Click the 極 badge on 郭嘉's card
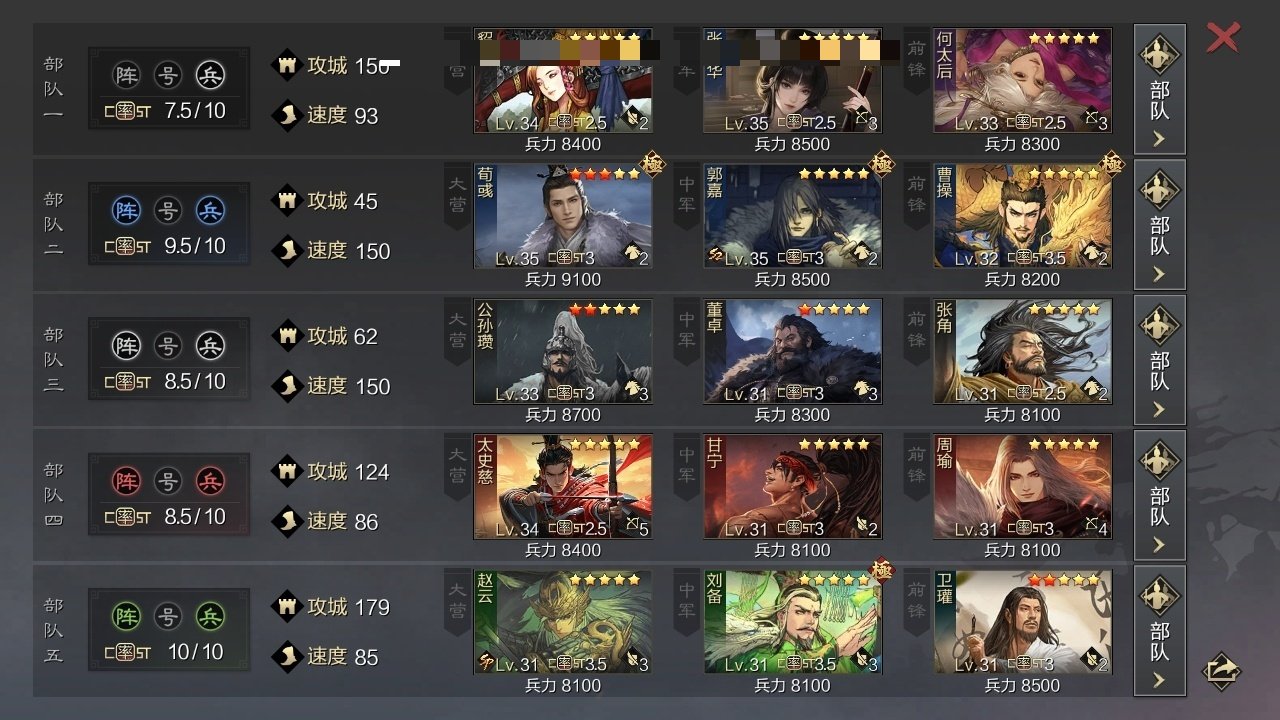This screenshot has height=720, width=1280. (x=881, y=164)
